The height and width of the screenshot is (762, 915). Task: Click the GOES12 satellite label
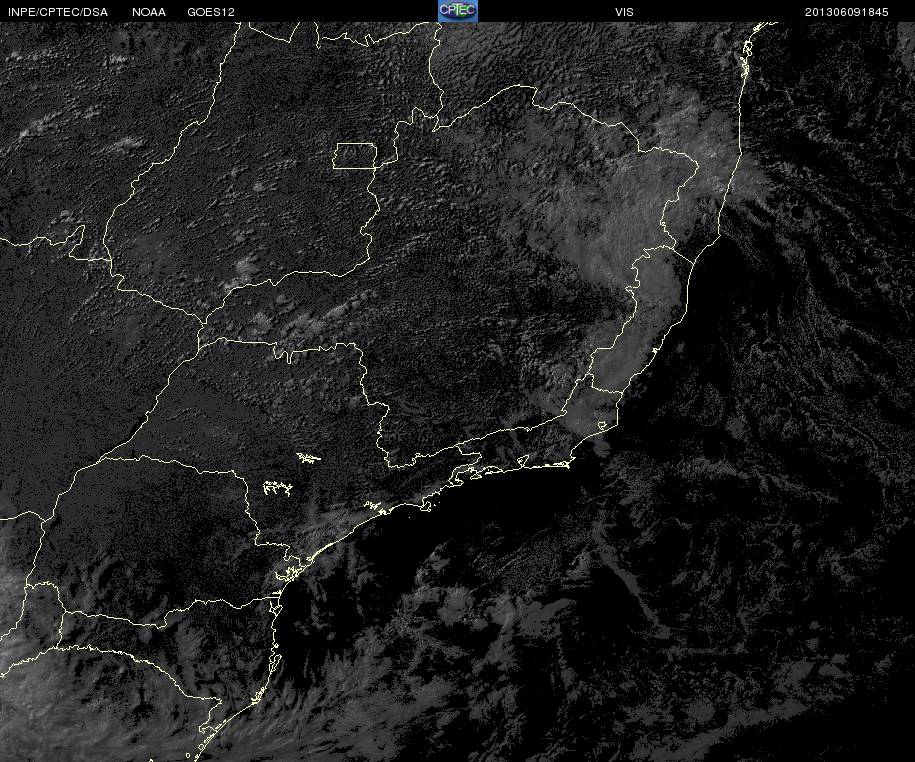click(x=211, y=12)
